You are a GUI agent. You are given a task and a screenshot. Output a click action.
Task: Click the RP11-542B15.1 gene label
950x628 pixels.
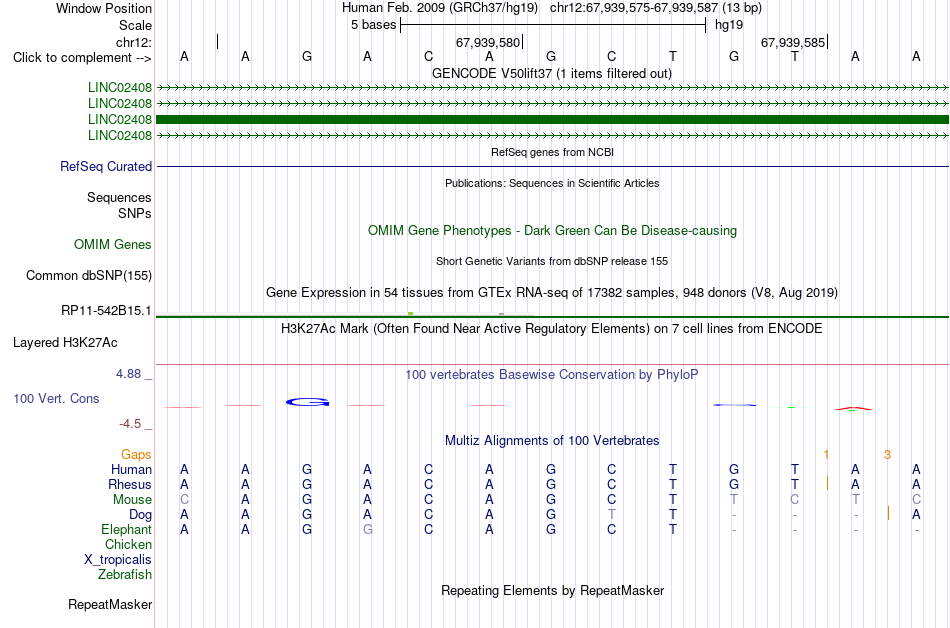(x=106, y=311)
